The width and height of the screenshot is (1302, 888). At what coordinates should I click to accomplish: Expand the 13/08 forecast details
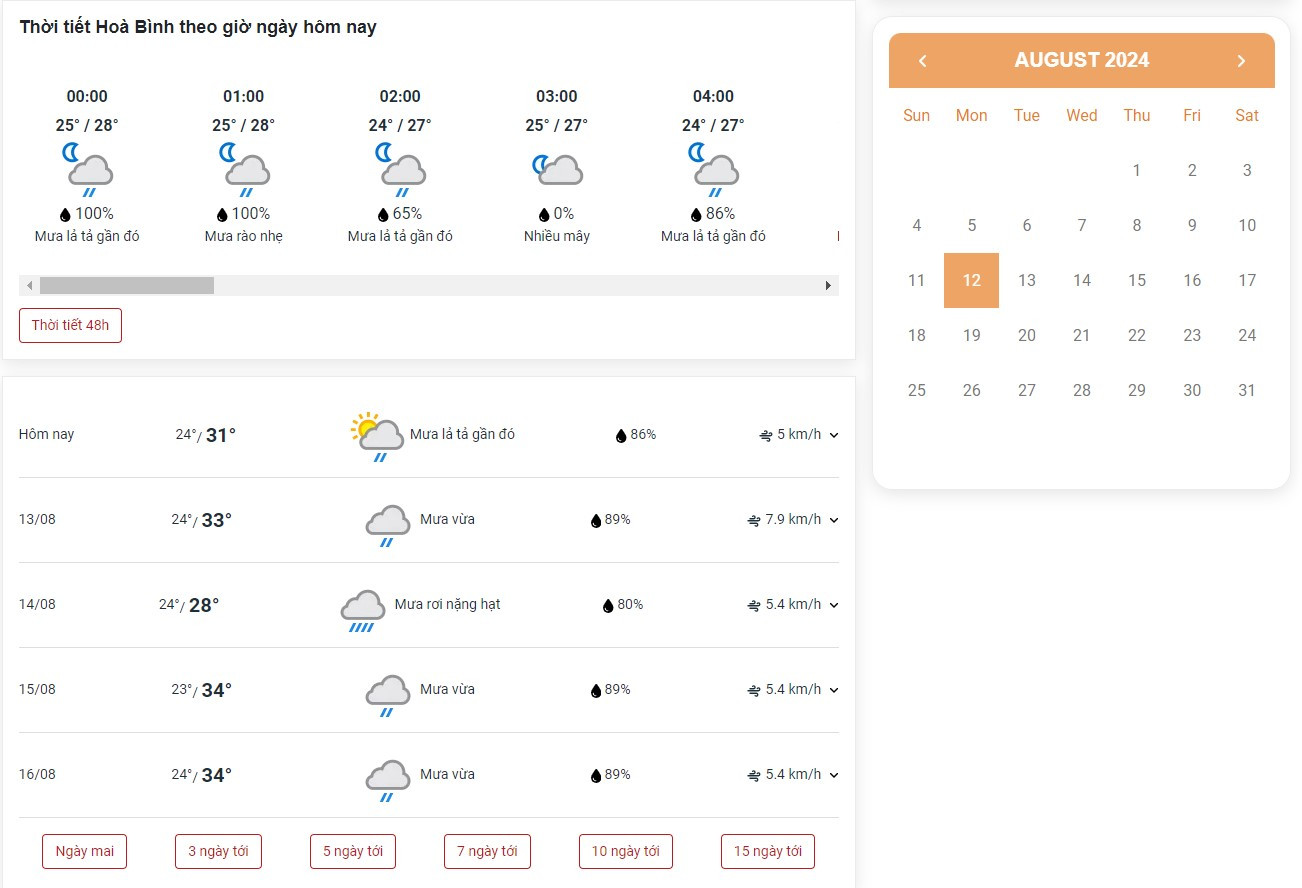834,520
